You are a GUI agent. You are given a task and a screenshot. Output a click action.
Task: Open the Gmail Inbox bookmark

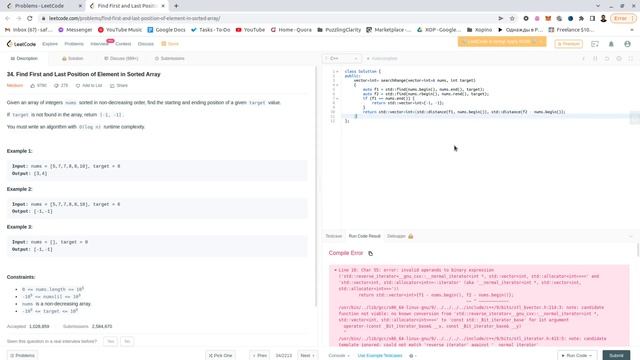[x=28, y=30]
